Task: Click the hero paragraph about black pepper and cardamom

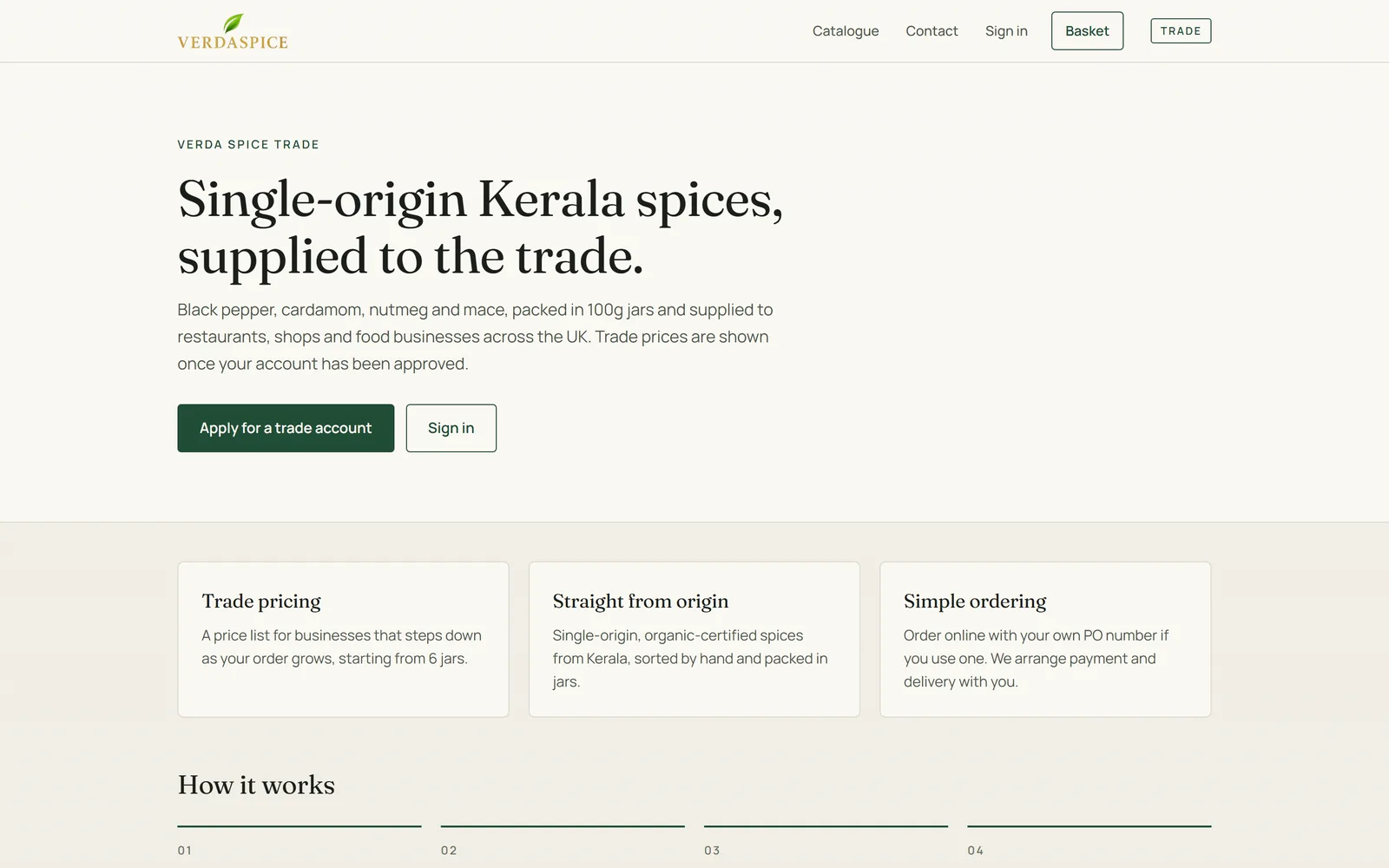Action: pyautogui.click(x=475, y=337)
